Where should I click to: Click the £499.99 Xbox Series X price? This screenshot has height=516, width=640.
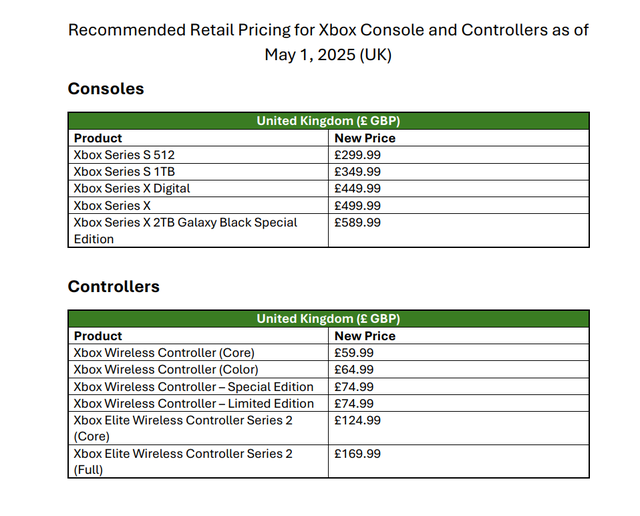click(x=358, y=206)
